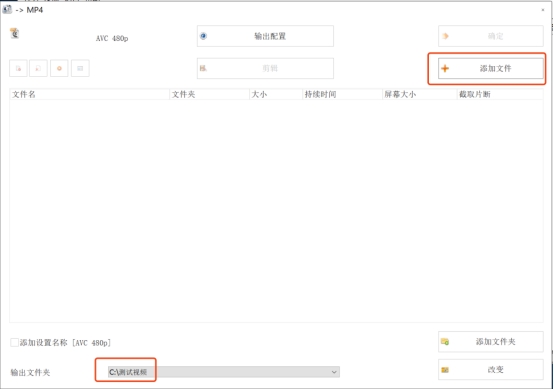
Task: Click the 输出文件夹 label
Action: 30,372
